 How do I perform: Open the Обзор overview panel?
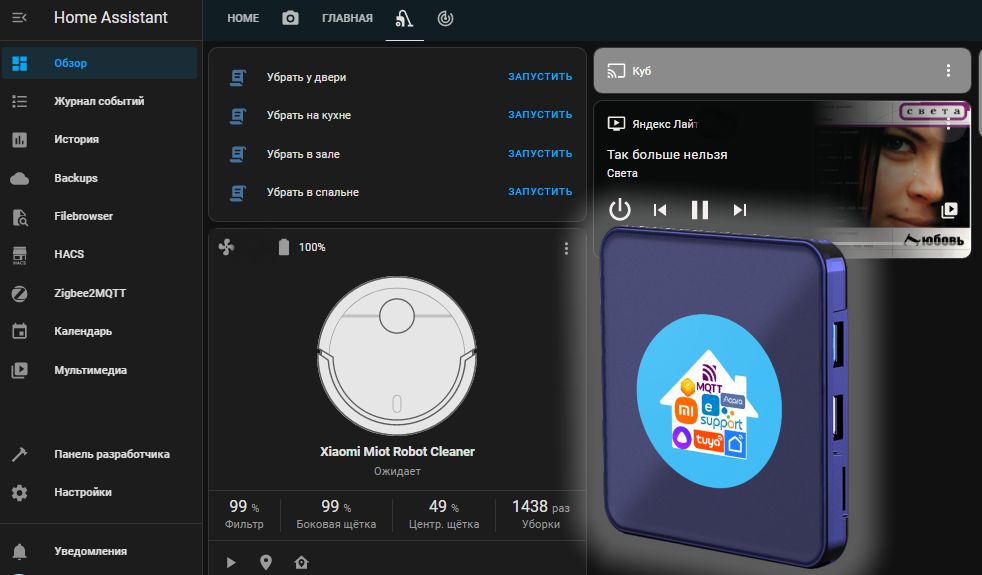click(99, 63)
